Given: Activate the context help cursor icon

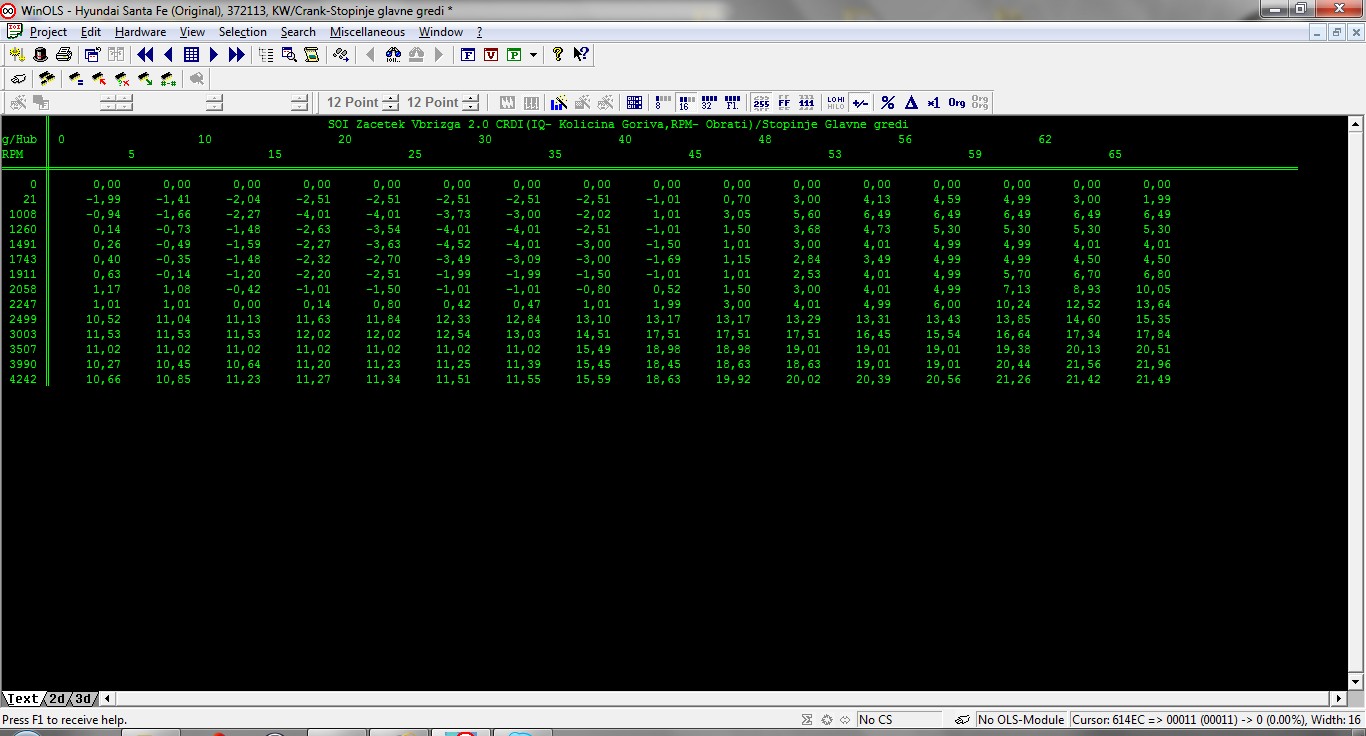Looking at the screenshot, I should point(581,55).
